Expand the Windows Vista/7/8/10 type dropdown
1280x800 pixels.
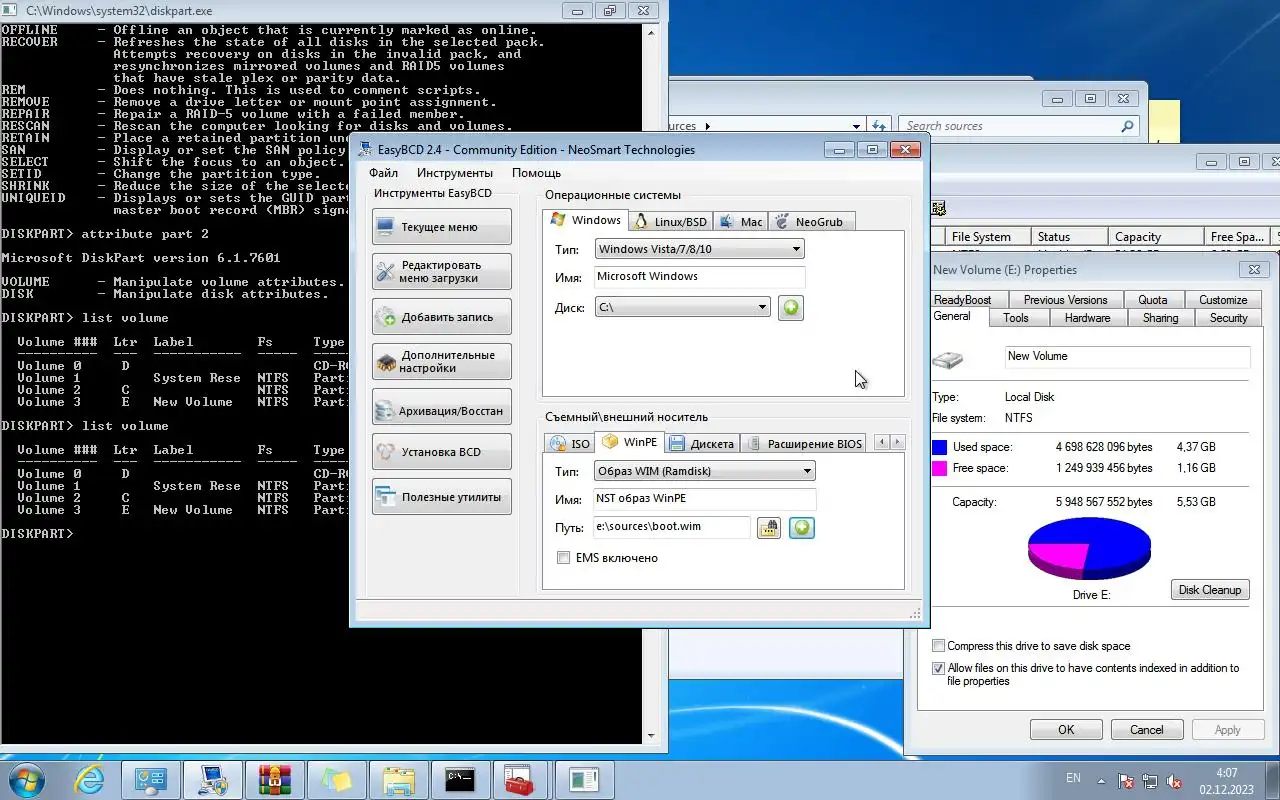point(699,249)
